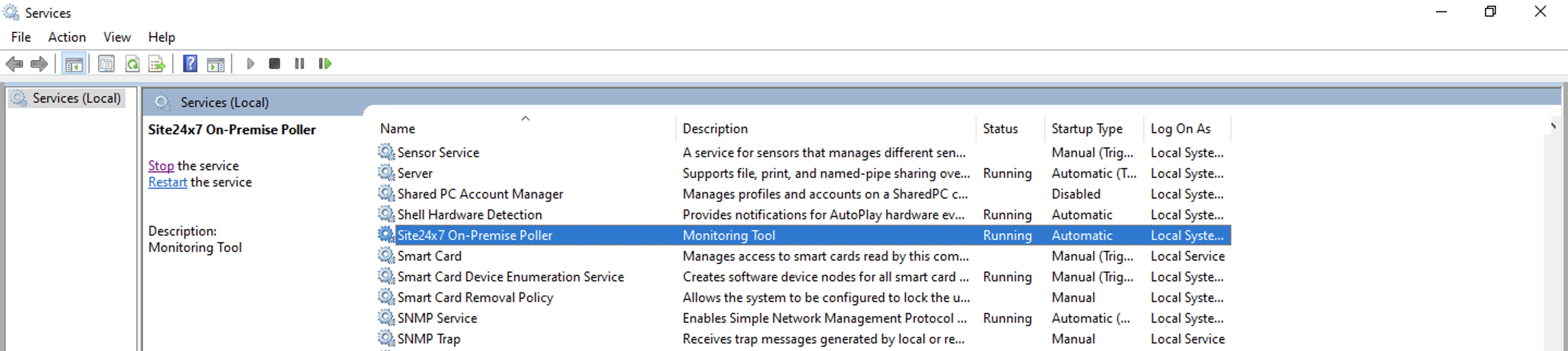This screenshot has height=351, width=1568.
Task: Select Shell Hardware Detection name
Action: [x=469, y=215]
